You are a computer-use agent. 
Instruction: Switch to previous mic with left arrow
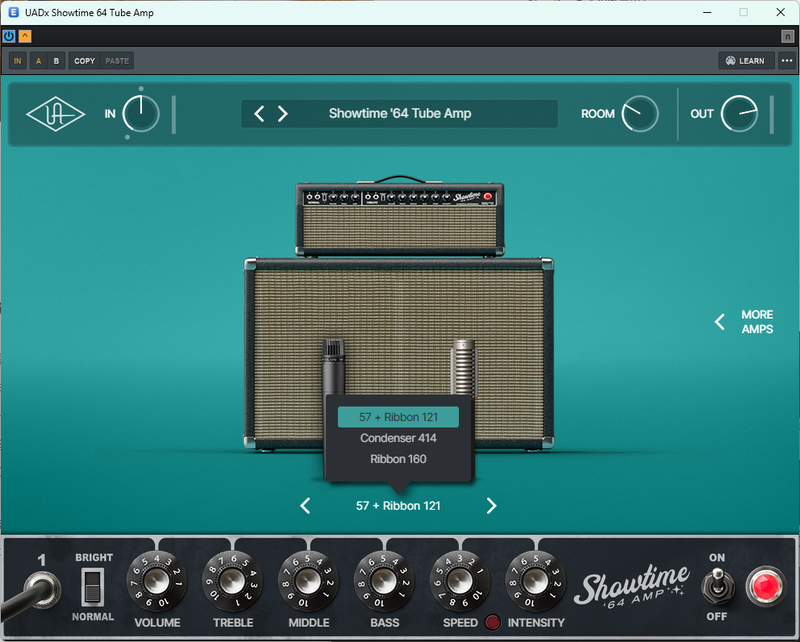305,506
